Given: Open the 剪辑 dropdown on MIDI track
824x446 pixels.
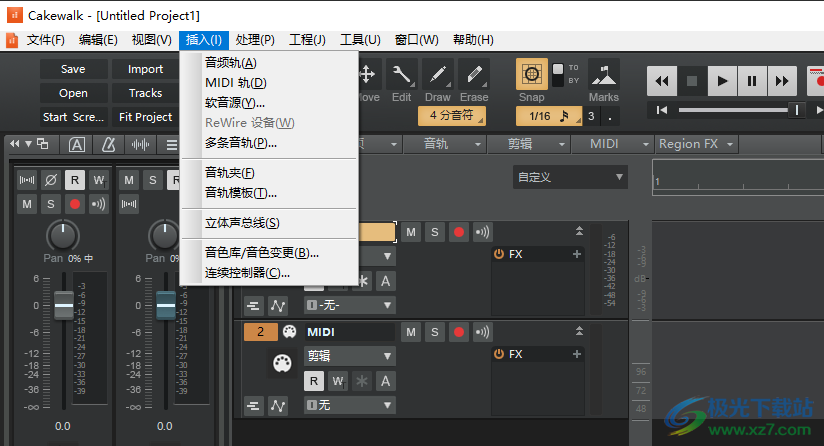Looking at the screenshot, I should tap(349, 356).
